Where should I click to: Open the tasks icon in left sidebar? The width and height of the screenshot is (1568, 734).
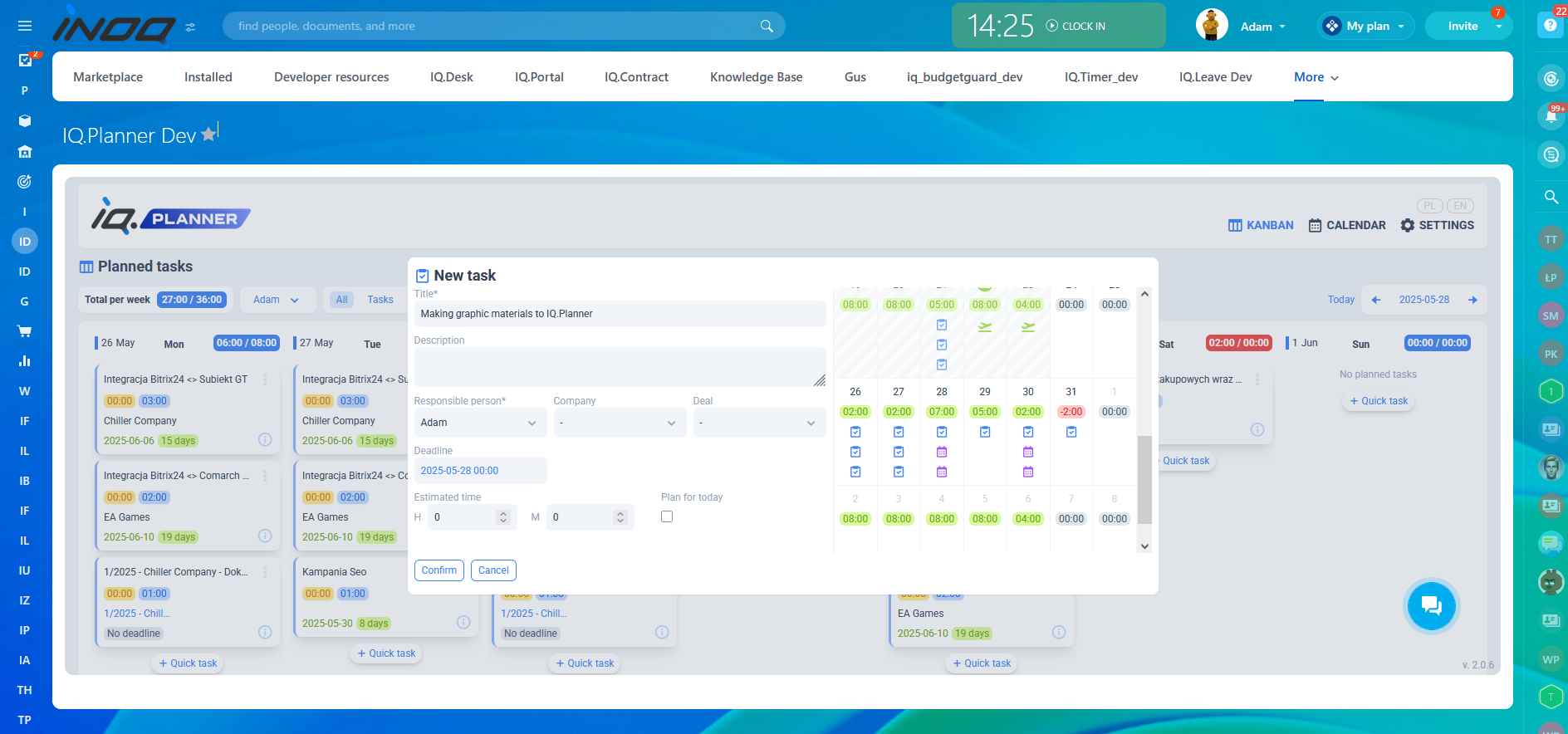click(x=25, y=60)
